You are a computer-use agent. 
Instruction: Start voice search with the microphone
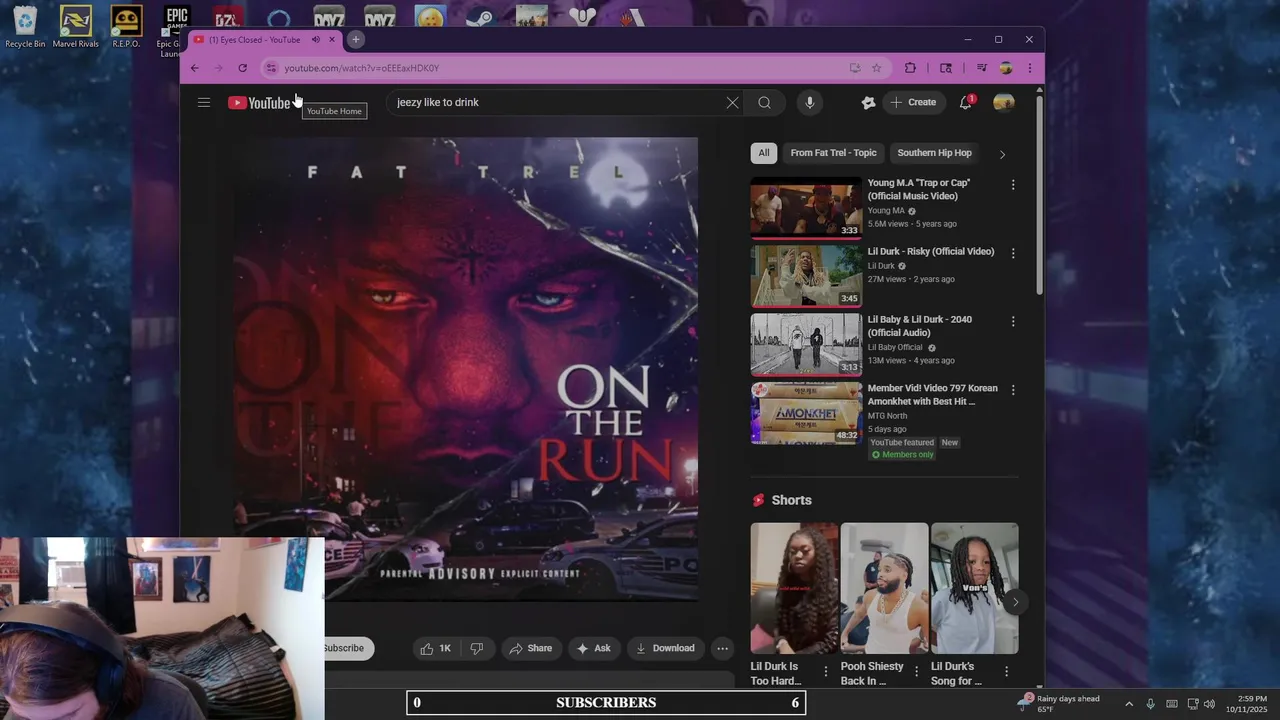pyautogui.click(x=810, y=102)
